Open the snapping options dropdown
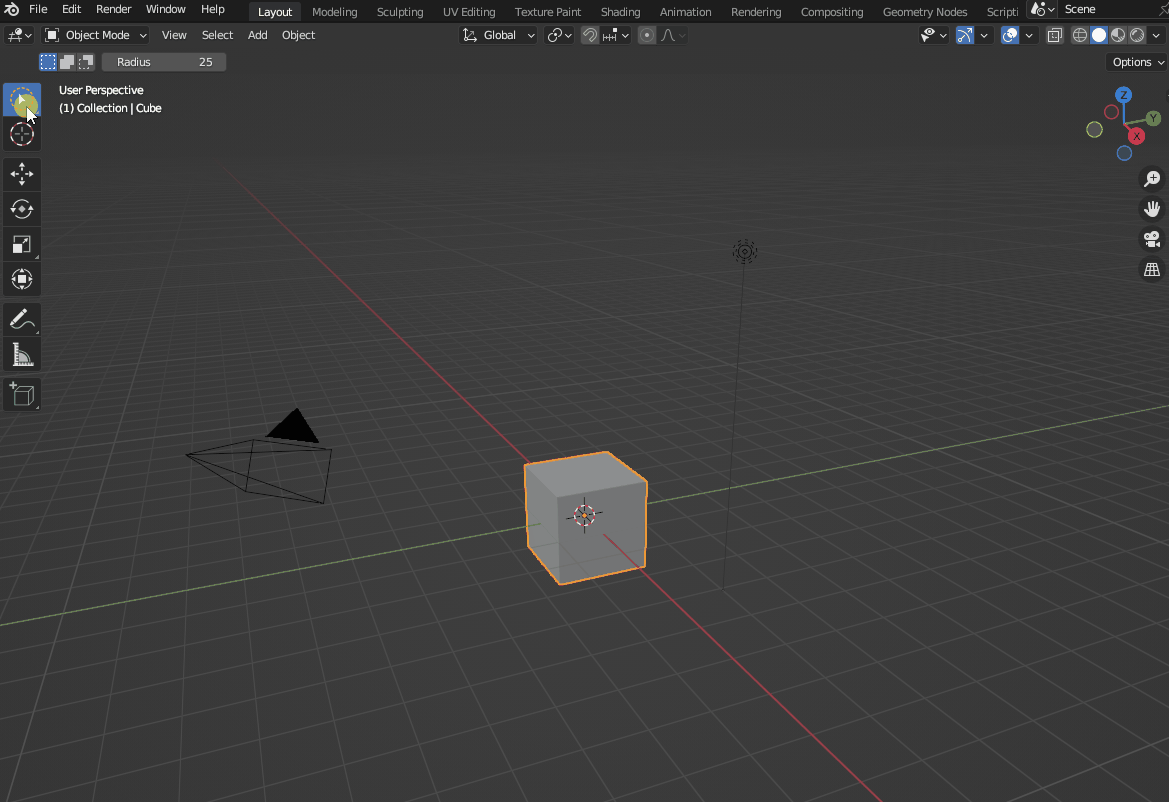1169x802 pixels. 617,35
